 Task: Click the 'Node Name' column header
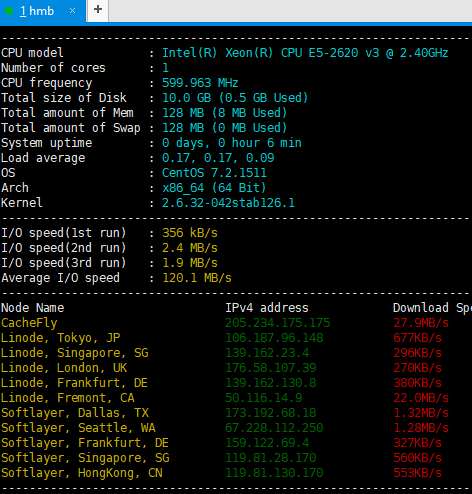click(33, 308)
